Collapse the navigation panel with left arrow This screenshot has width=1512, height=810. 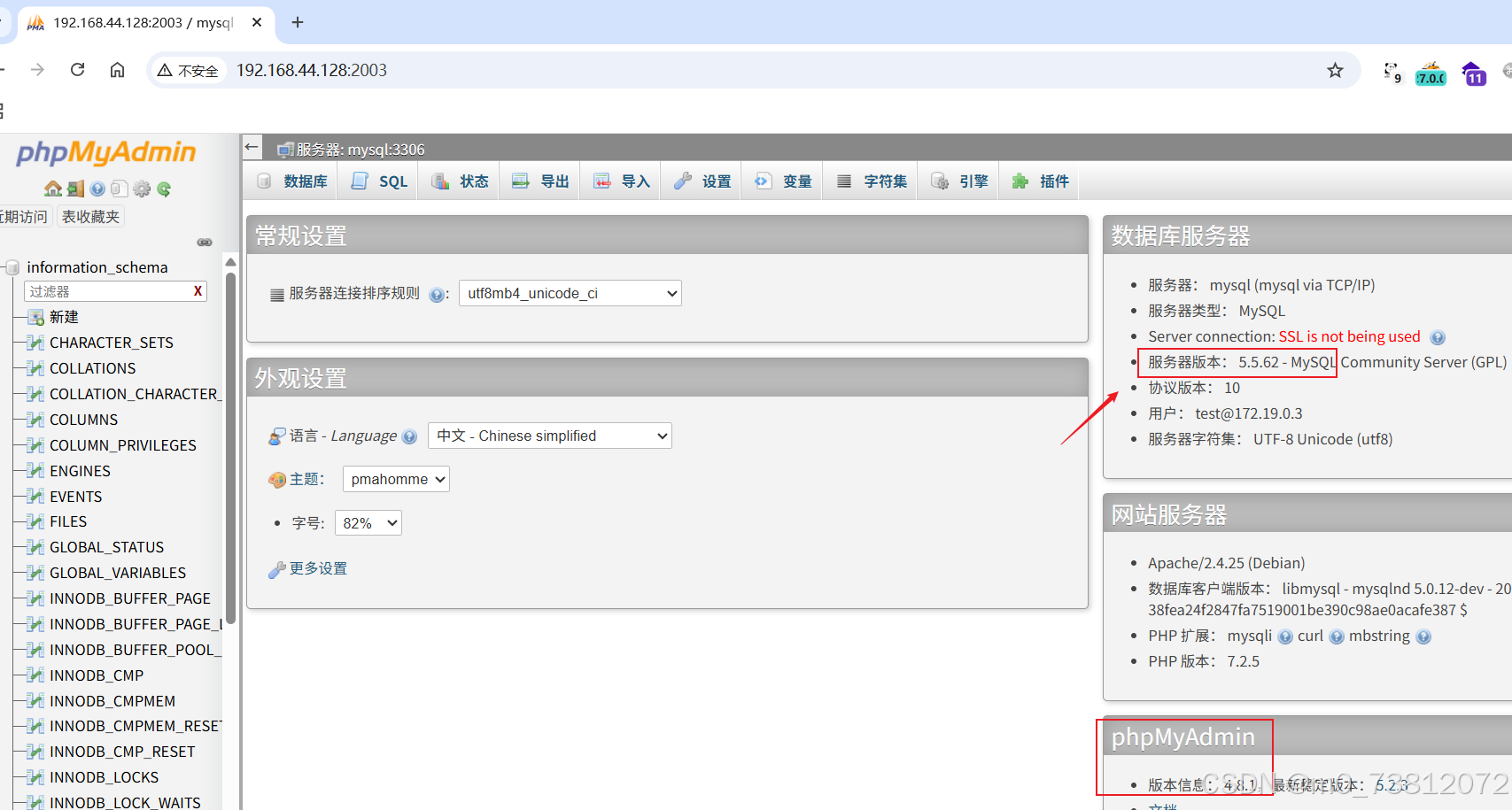click(x=252, y=147)
